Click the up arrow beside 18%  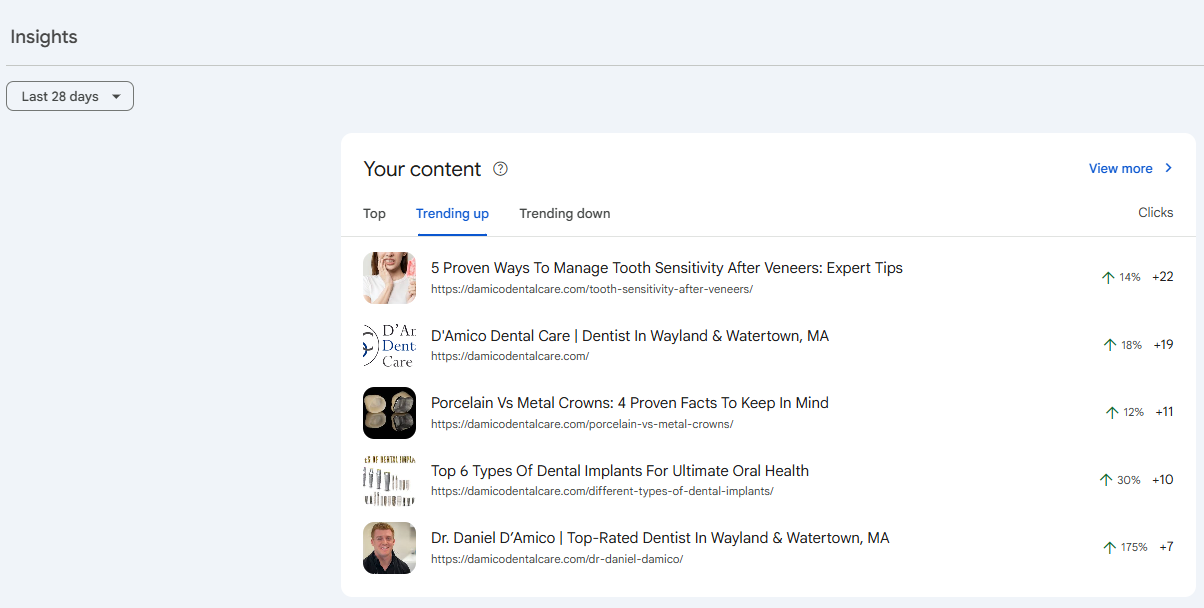pyautogui.click(x=1110, y=345)
